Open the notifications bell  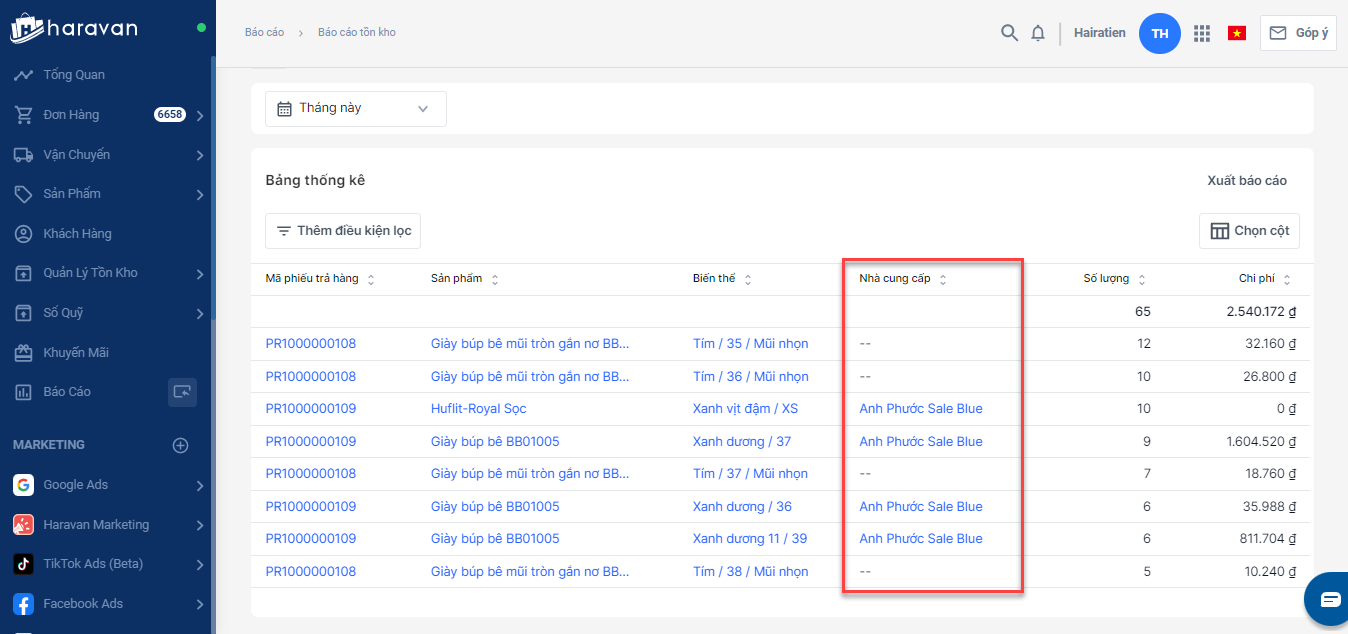coord(1038,33)
